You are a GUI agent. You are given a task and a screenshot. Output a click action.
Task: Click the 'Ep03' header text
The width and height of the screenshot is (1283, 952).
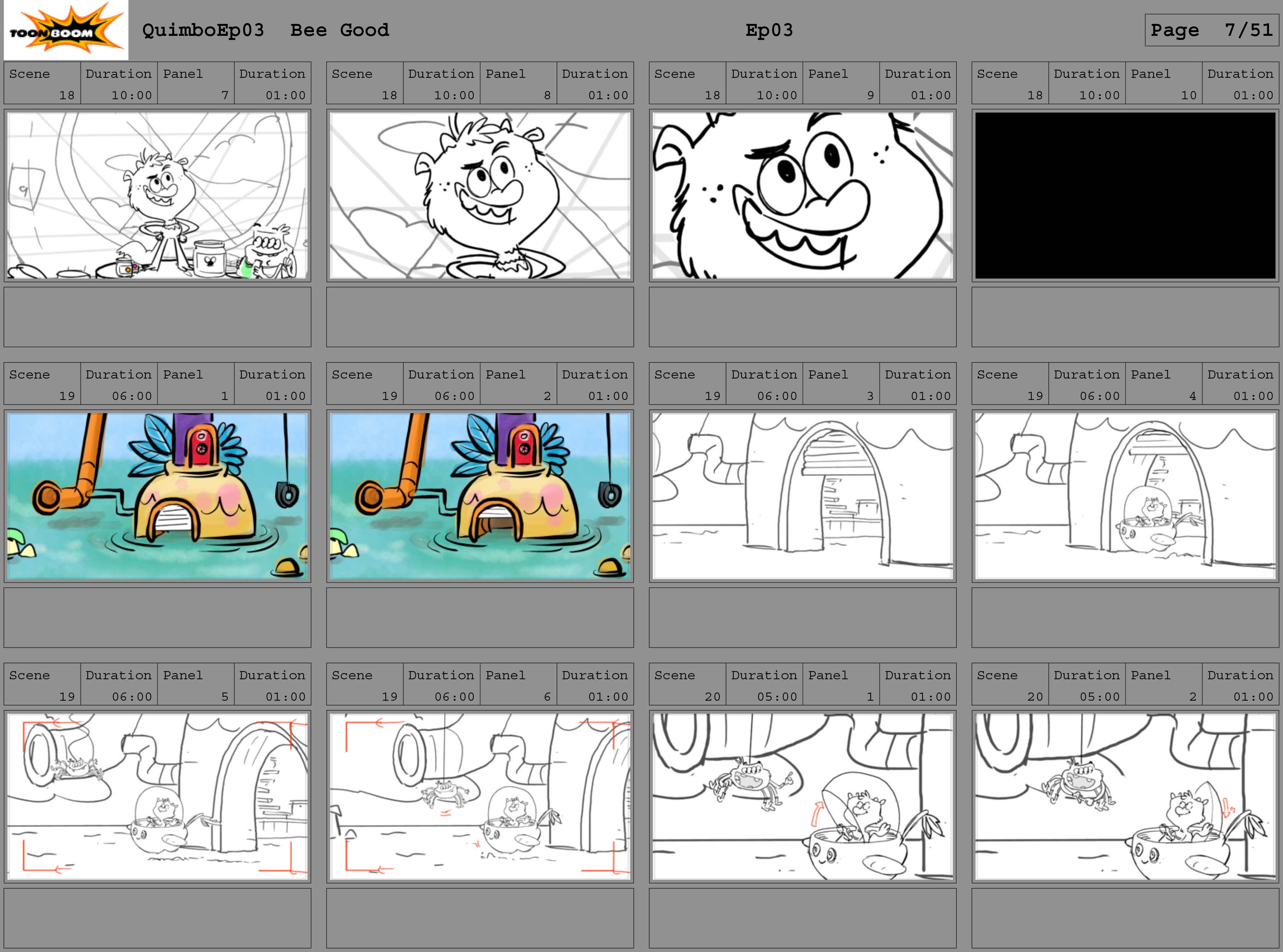click(x=769, y=30)
